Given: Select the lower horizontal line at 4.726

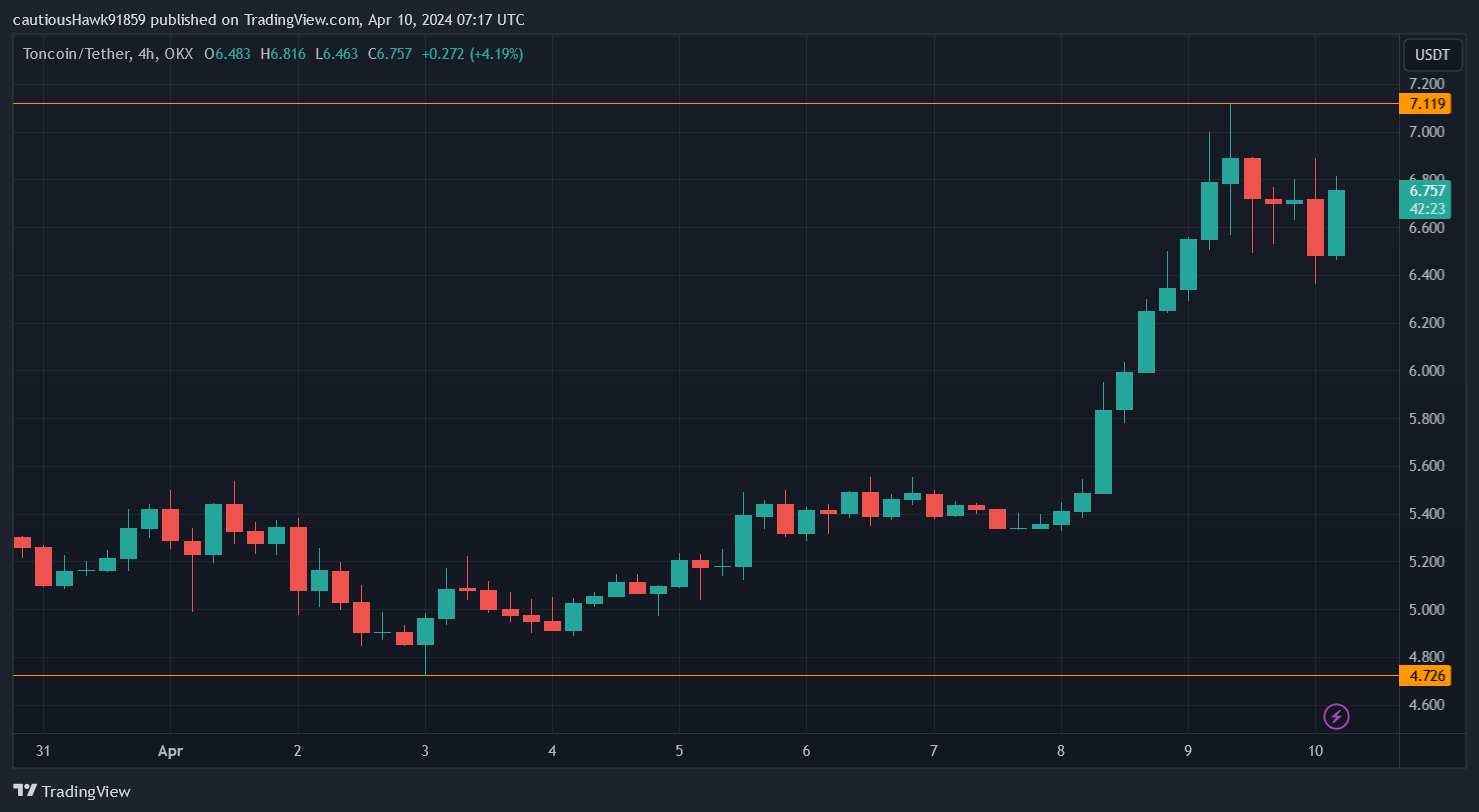Looking at the screenshot, I should [700, 676].
